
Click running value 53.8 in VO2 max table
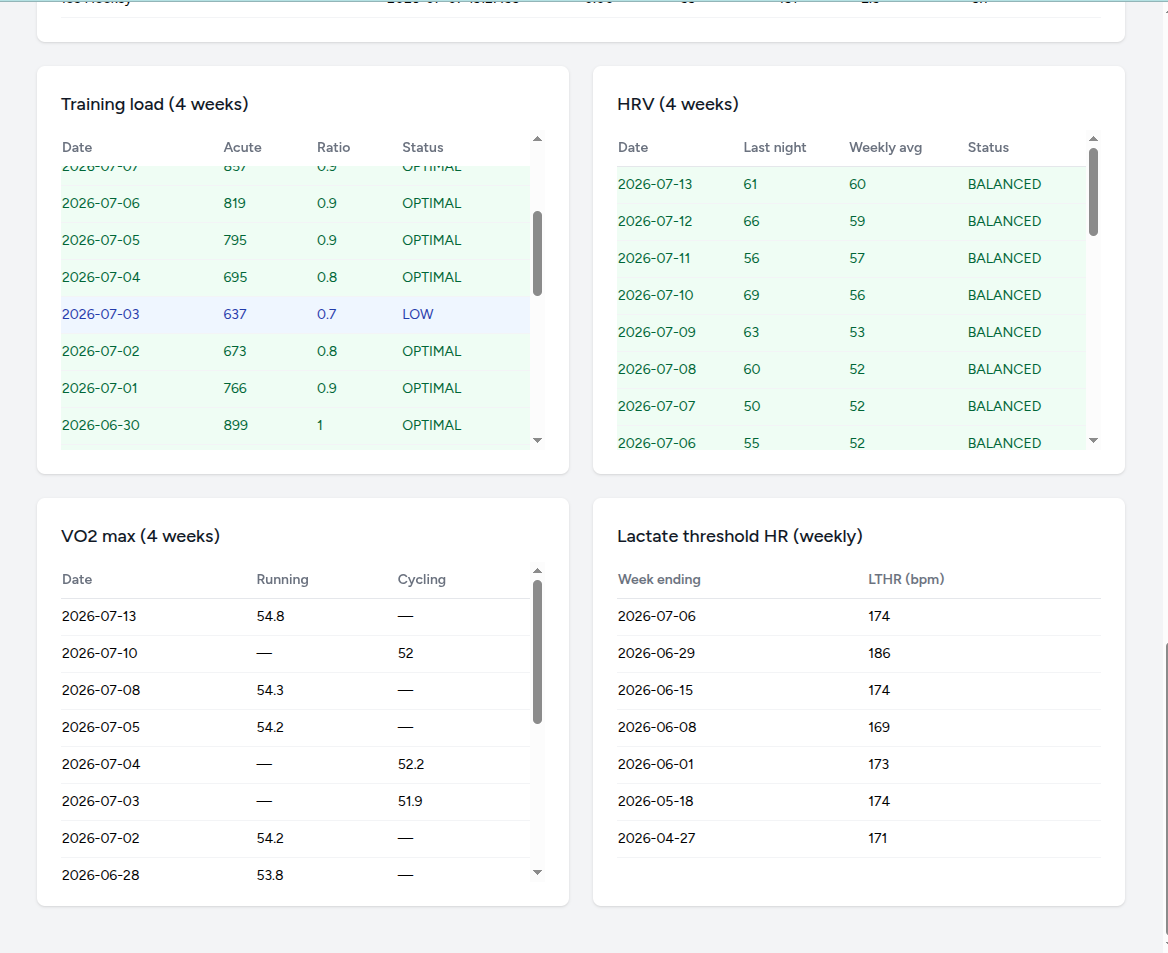[270, 876]
